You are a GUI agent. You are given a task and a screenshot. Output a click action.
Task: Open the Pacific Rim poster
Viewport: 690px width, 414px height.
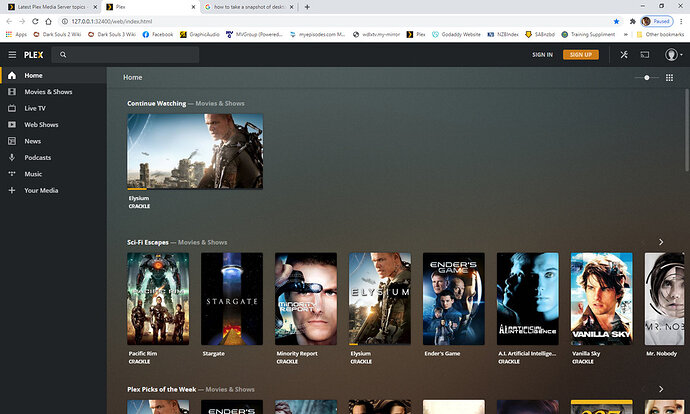pyautogui.click(x=158, y=299)
